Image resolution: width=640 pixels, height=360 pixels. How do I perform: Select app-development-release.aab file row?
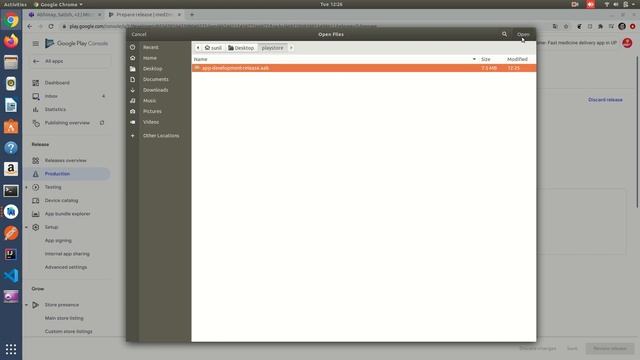(364, 68)
